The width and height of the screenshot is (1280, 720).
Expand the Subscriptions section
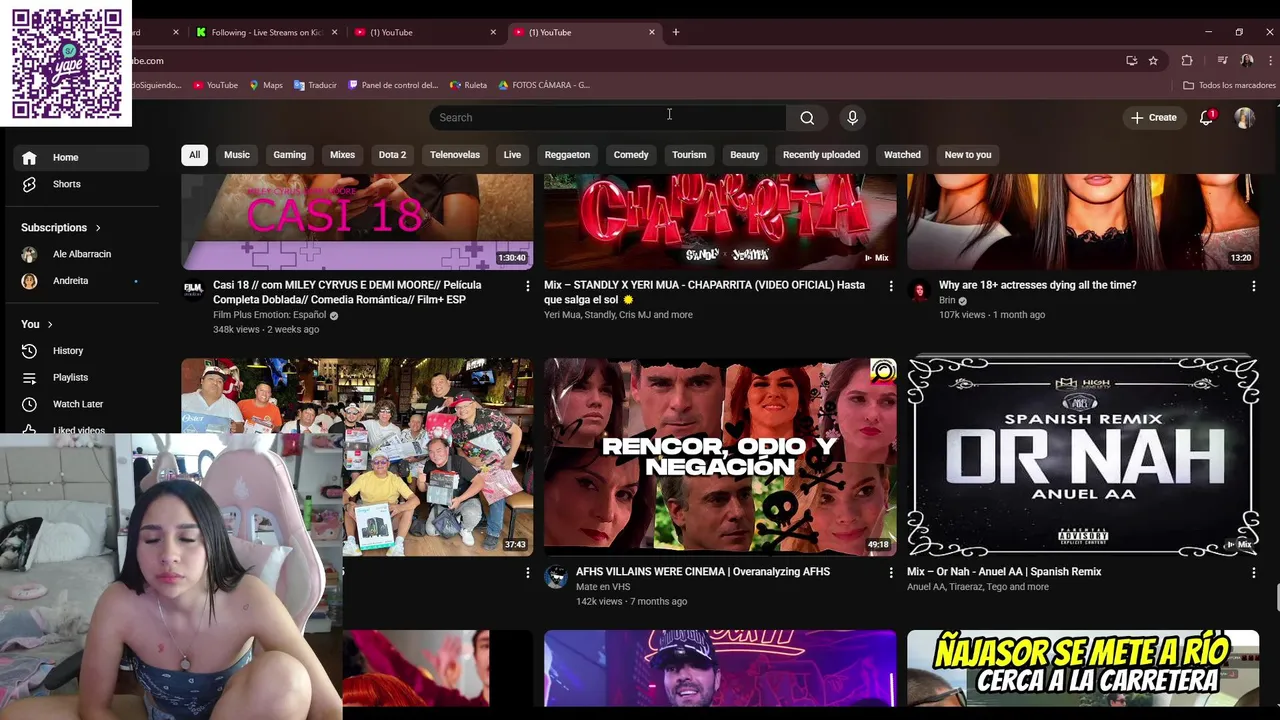pyautogui.click(x=61, y=228)
